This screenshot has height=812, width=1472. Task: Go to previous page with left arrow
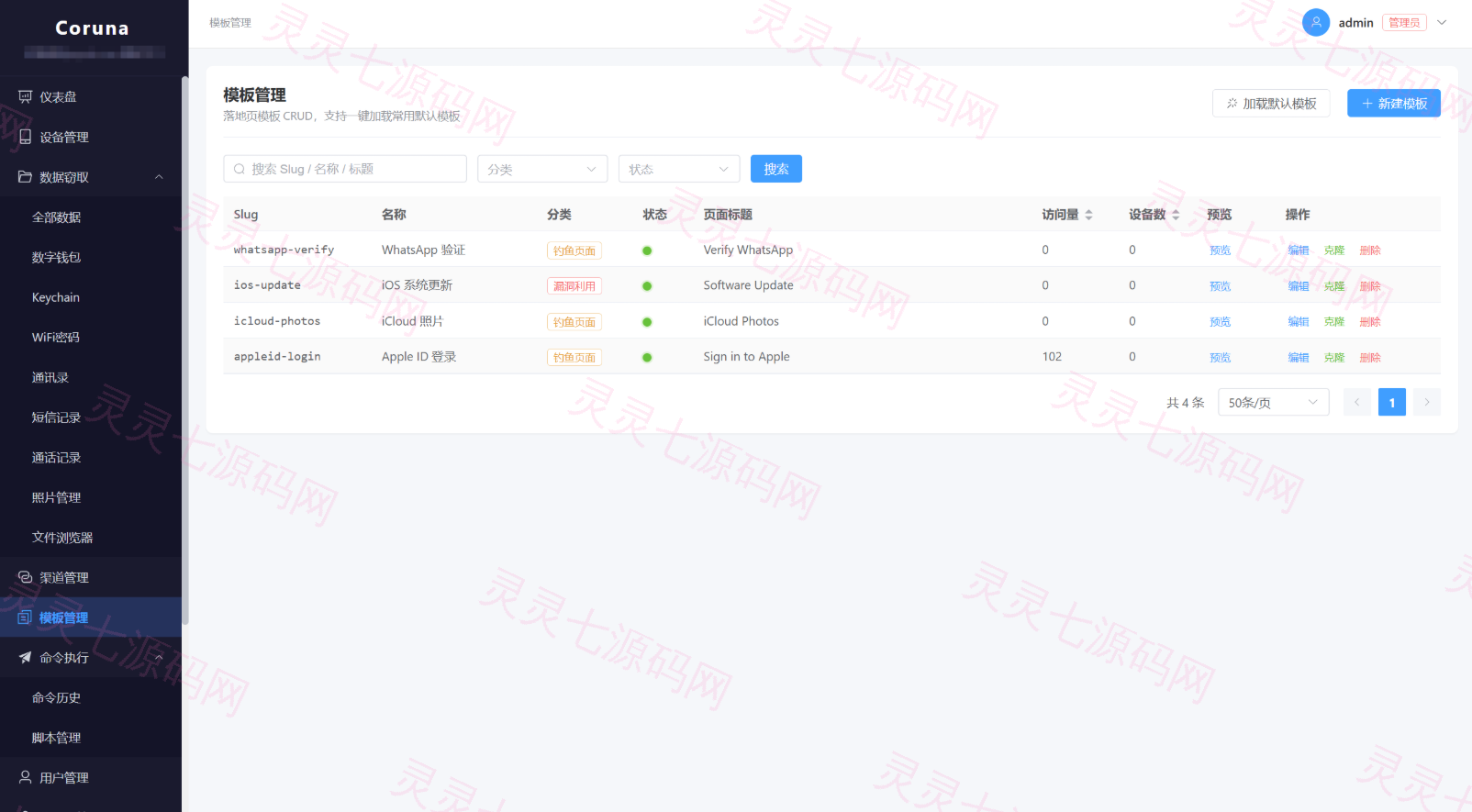[x=1357, y=402]
